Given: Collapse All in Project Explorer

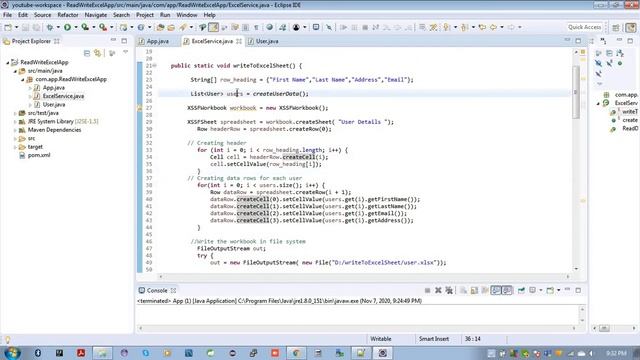Looking at the screenshot, I should [x=87, y=53].
